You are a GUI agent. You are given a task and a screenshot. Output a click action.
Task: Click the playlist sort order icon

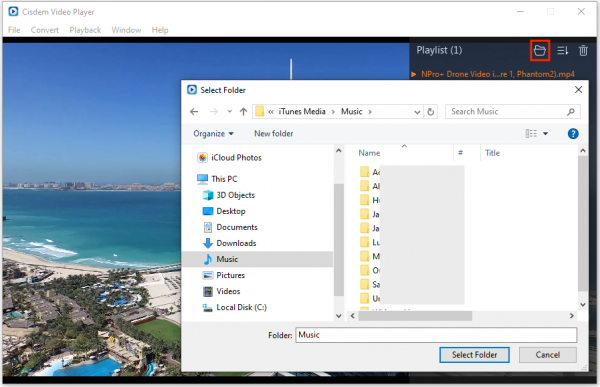pyautogui.click(x=562, y=50)
